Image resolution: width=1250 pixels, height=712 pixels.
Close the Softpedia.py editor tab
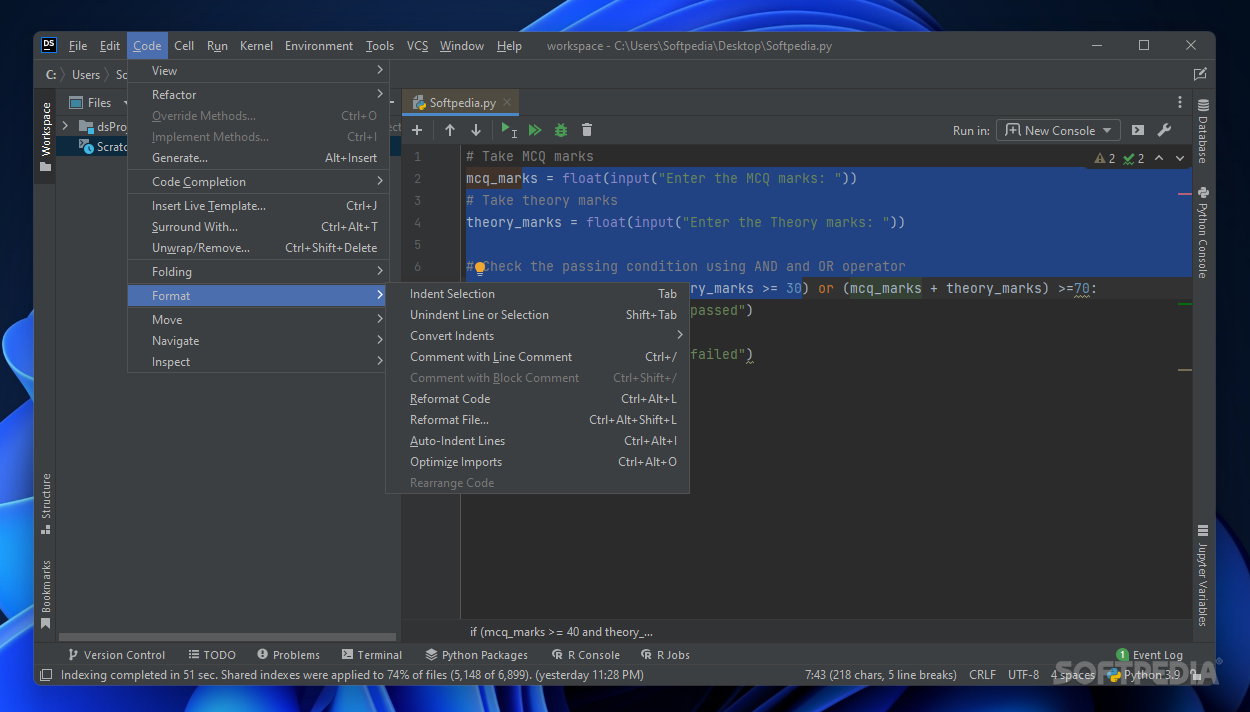(x=508, y=102)
